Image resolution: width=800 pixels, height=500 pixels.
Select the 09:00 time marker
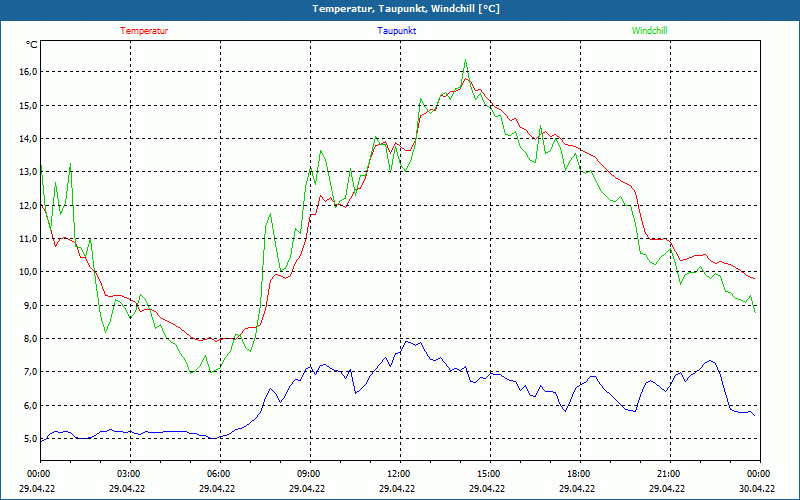coord(309,474)
